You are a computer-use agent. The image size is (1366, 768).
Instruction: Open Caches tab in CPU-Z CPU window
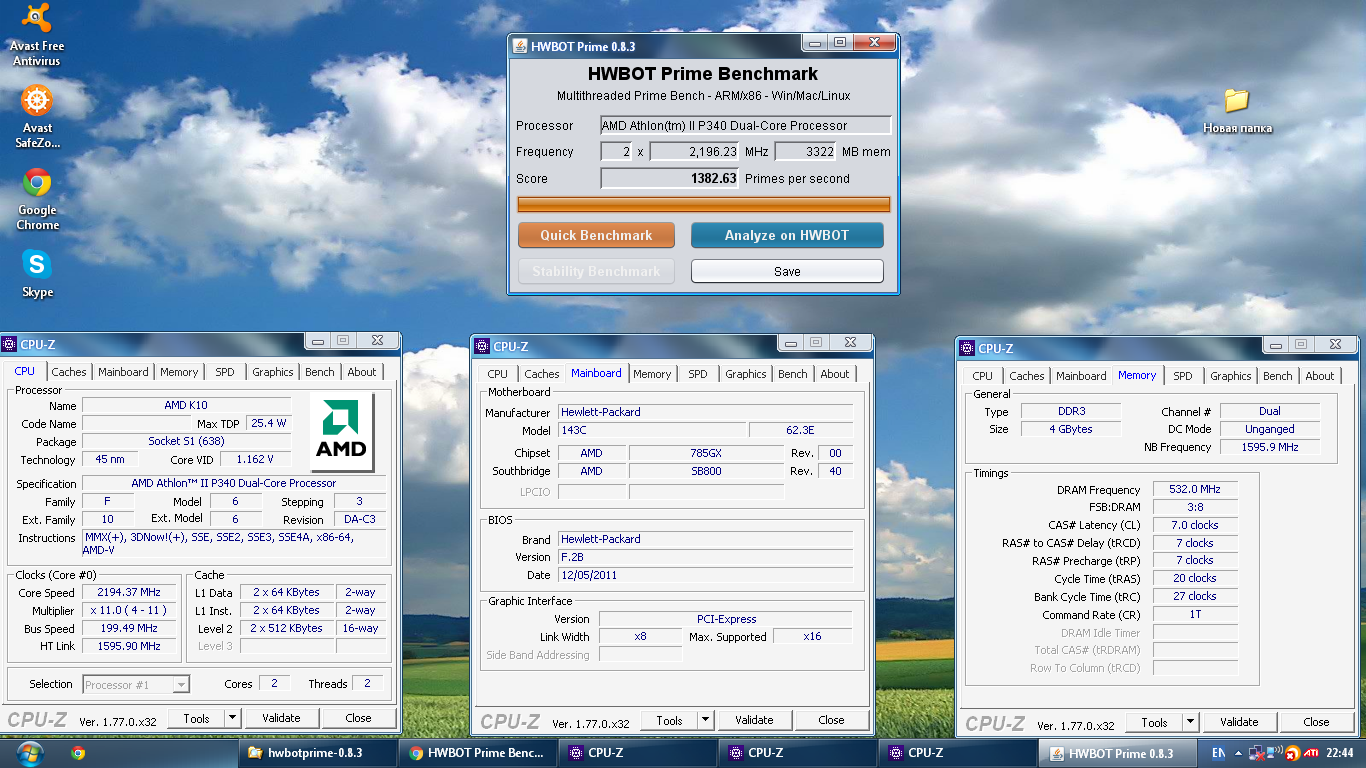coord(69,372)
